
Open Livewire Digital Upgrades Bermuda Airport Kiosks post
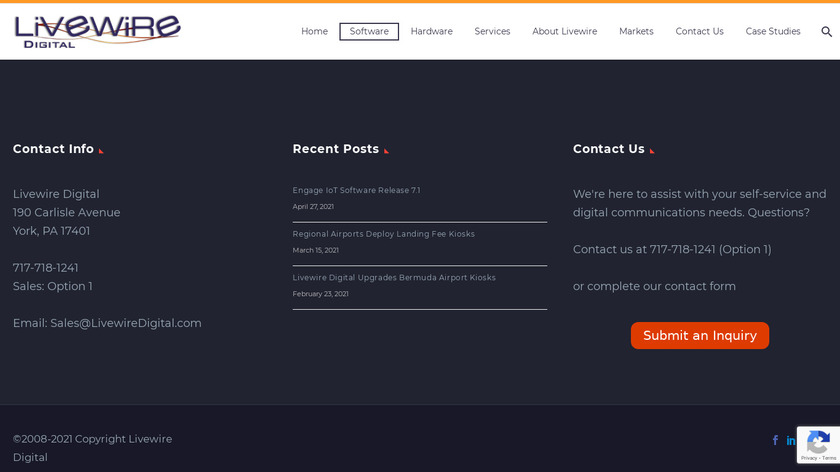[x=394, y=278]
